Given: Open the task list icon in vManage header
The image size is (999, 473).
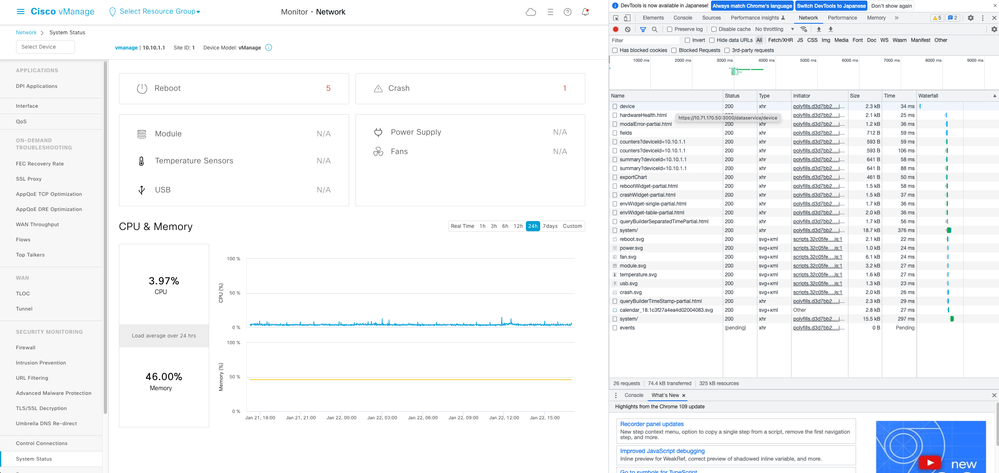Looking at the screenshot, I should (550, 11).
